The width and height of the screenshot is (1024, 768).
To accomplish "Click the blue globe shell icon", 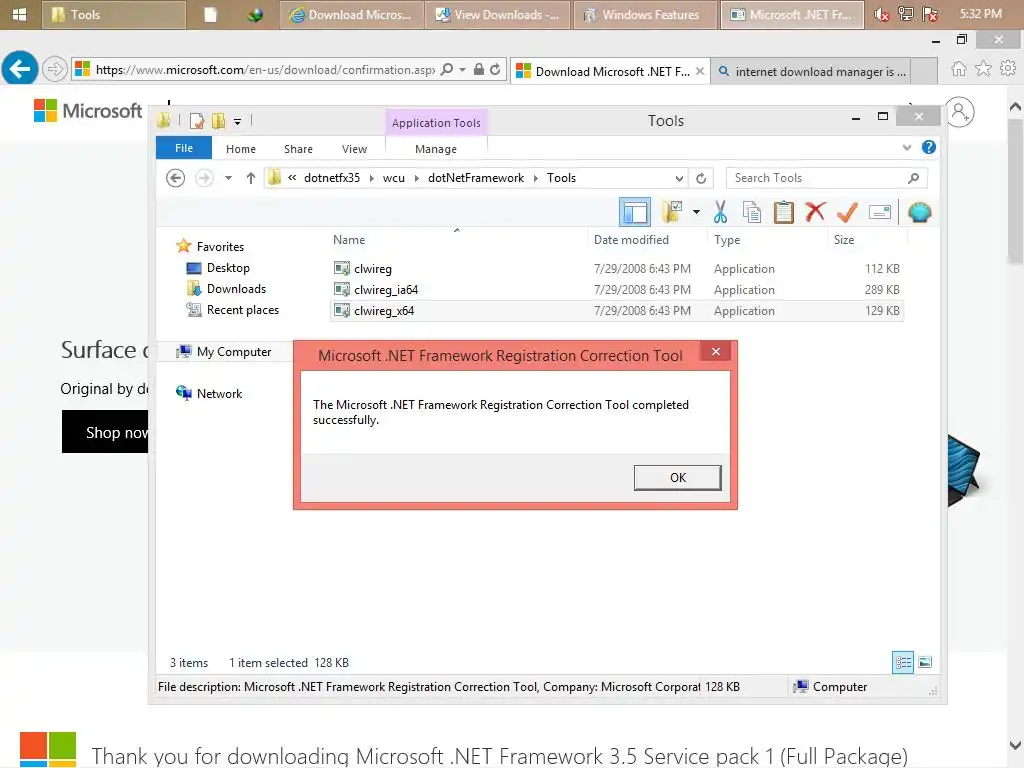I will point(920,212).
